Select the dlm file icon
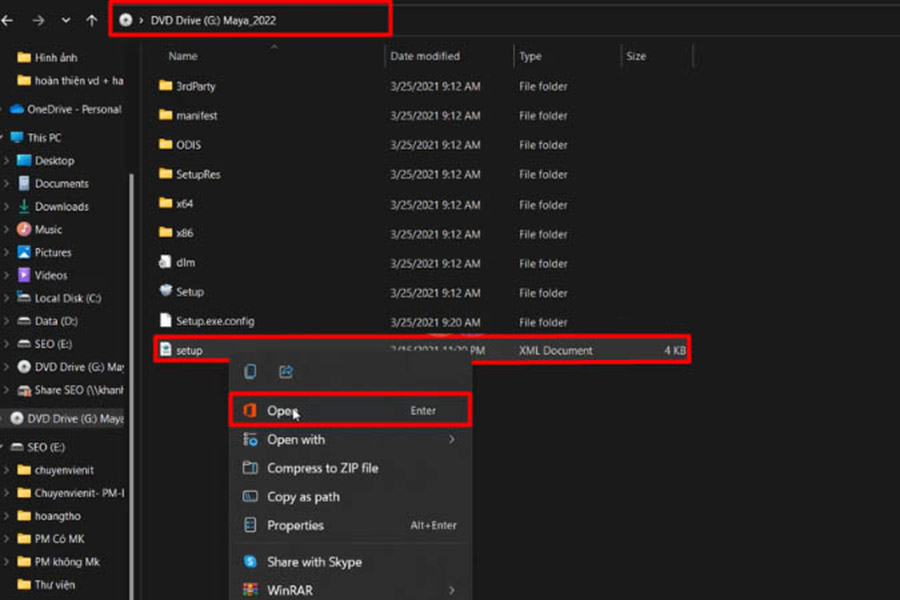900x600 pixels. point(165,262)
